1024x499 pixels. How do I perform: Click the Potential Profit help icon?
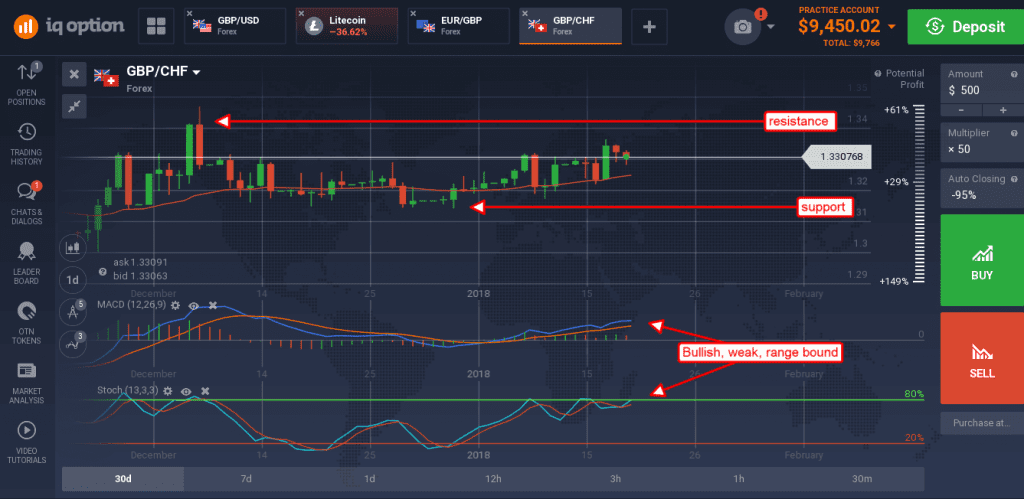tap(878, 73)
